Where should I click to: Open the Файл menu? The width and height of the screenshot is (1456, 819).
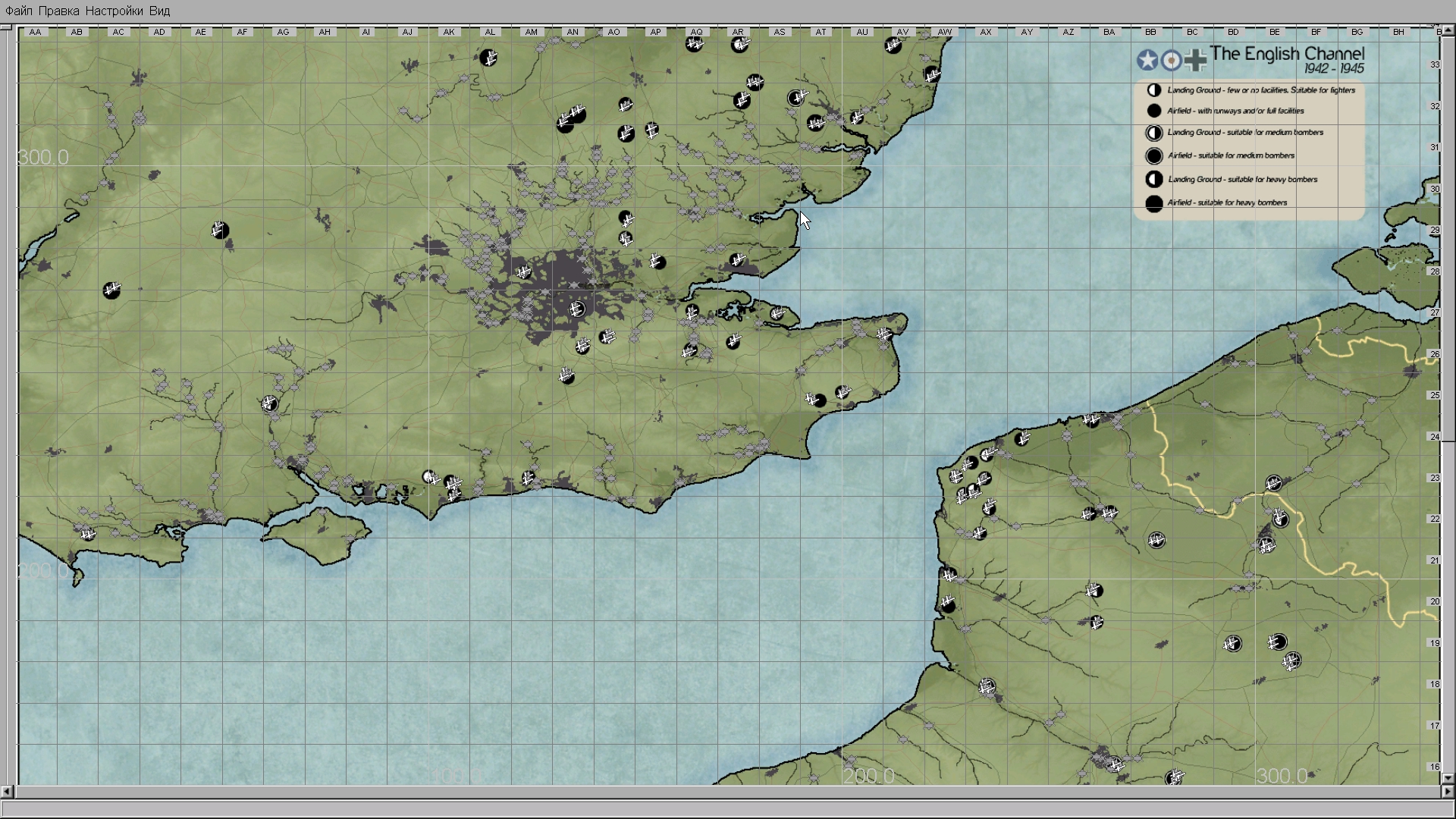18,11
